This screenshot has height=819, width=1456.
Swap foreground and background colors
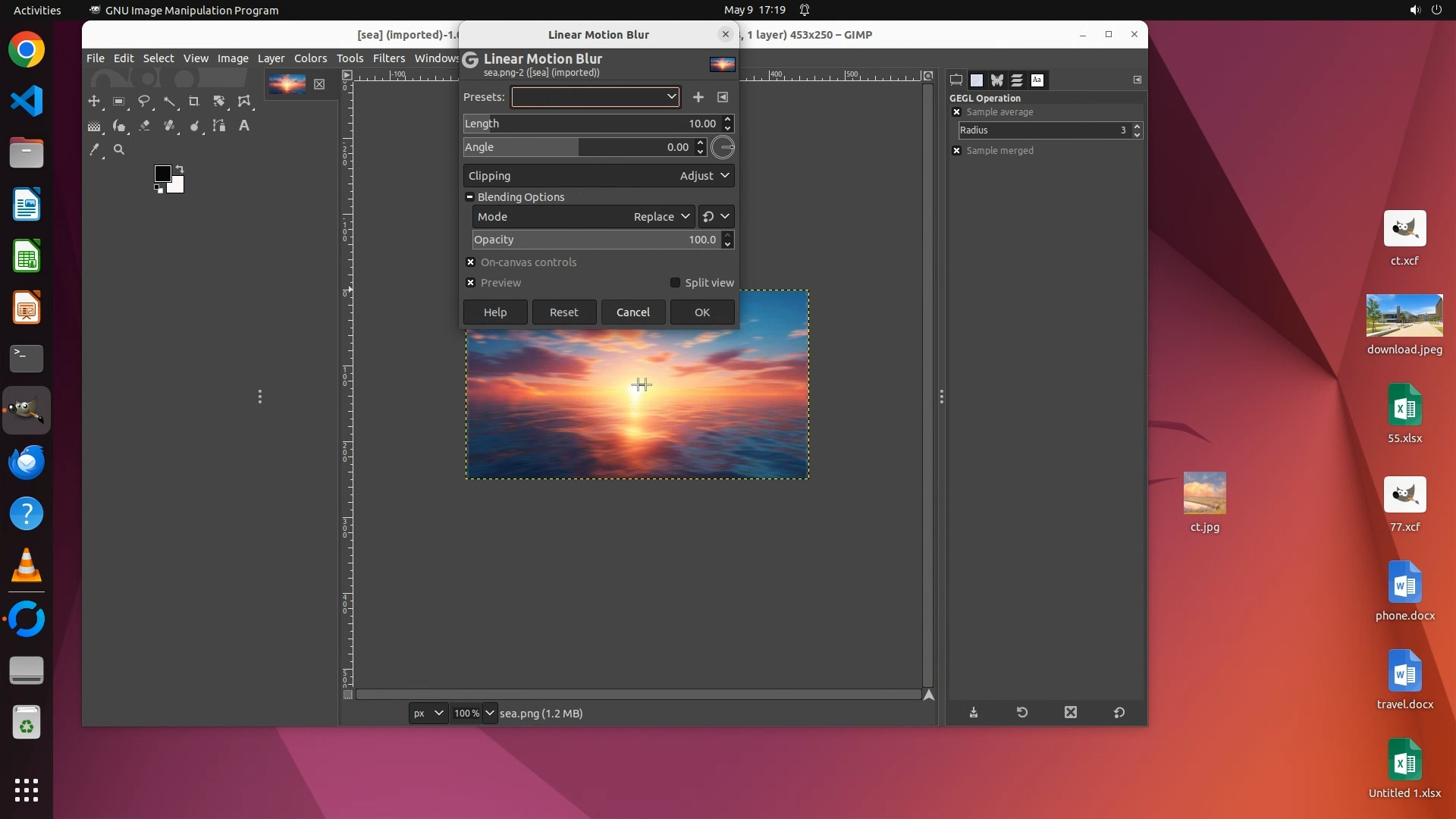click(180, 168)
